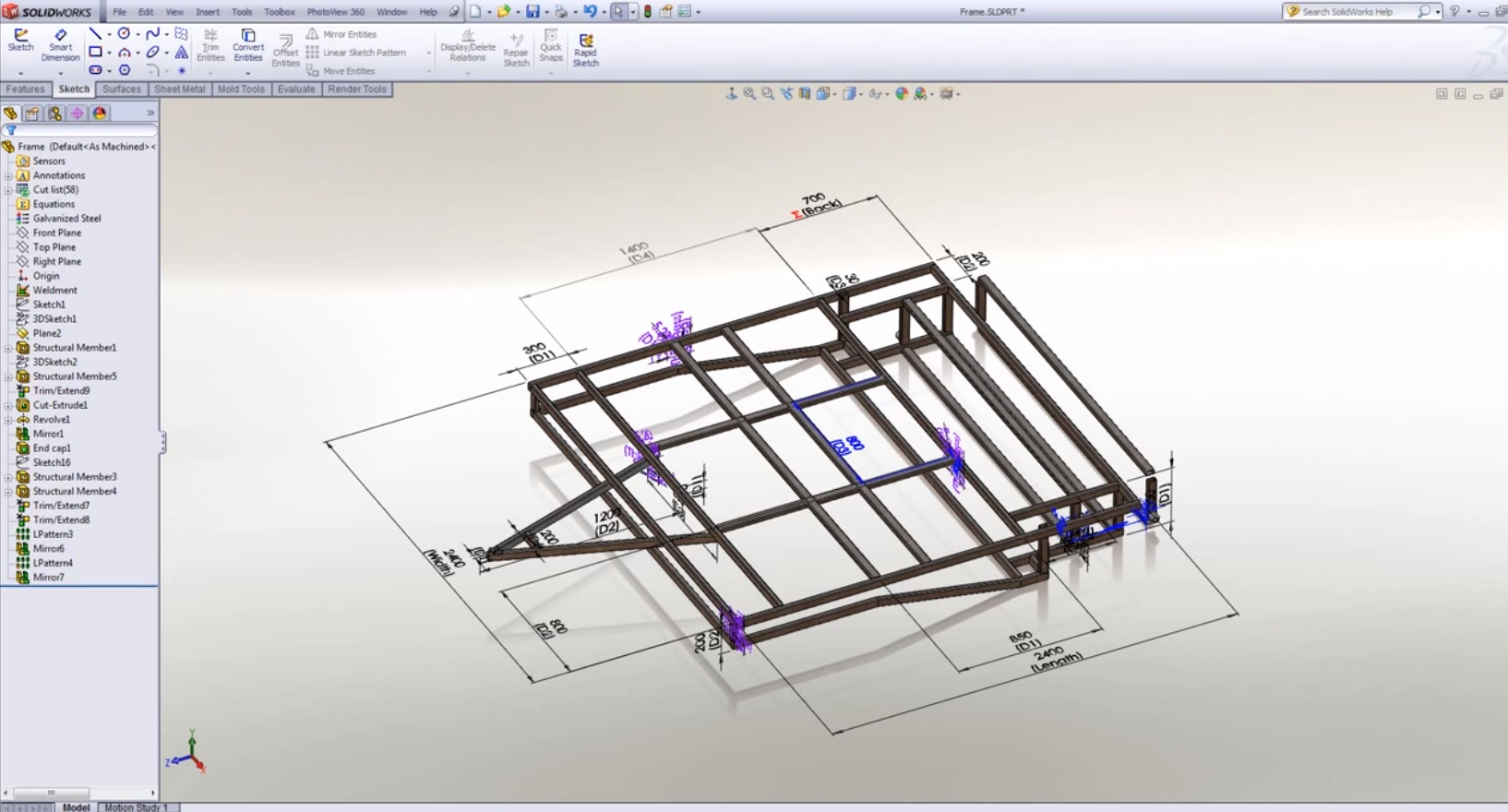
Task: Open the Display Style dropdown arrow
Action: click(x=860, y=94)
